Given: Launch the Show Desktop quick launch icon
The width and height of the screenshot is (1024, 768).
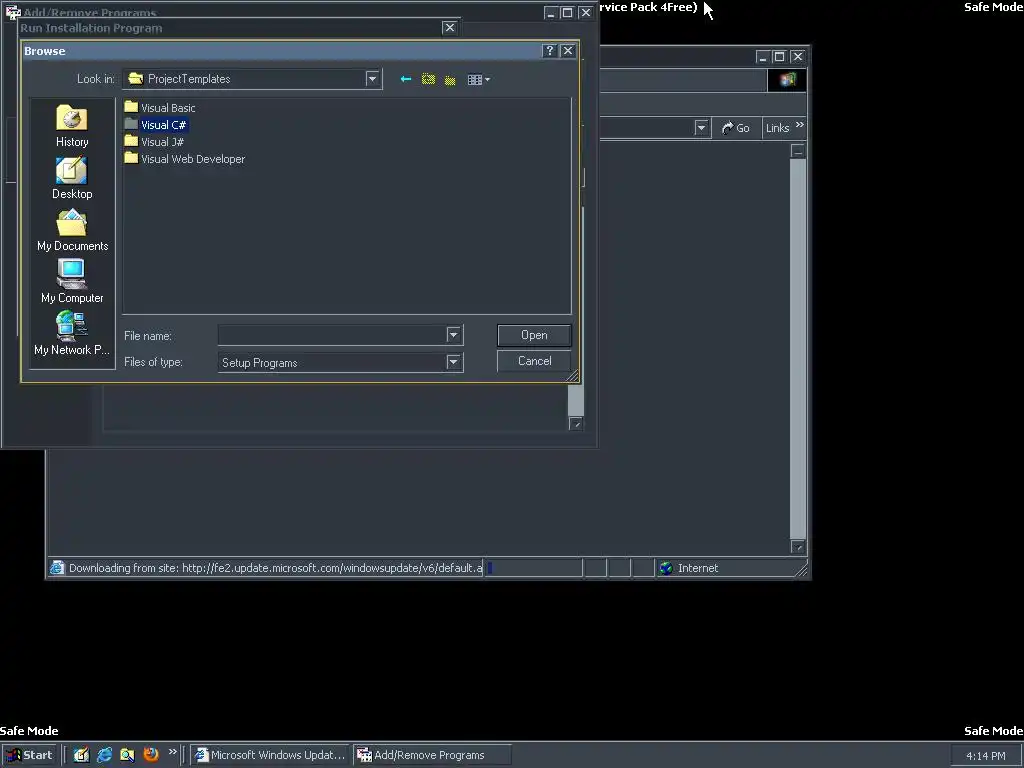Looking at the screenshot, I should tap(81, 755).
